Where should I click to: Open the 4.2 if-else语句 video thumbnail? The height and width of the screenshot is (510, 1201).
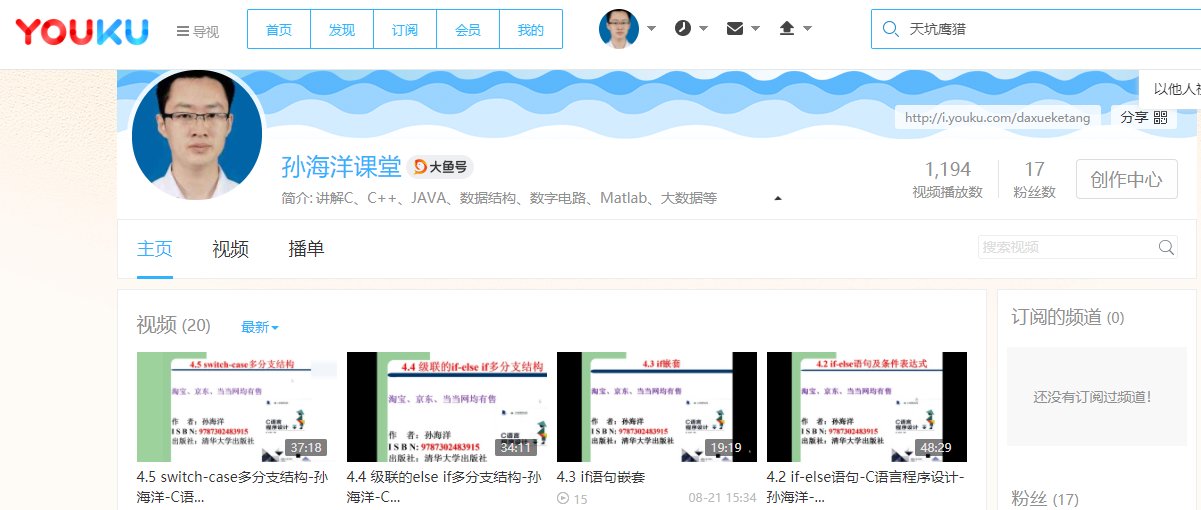pyautogui.click(x=866, y=406)
